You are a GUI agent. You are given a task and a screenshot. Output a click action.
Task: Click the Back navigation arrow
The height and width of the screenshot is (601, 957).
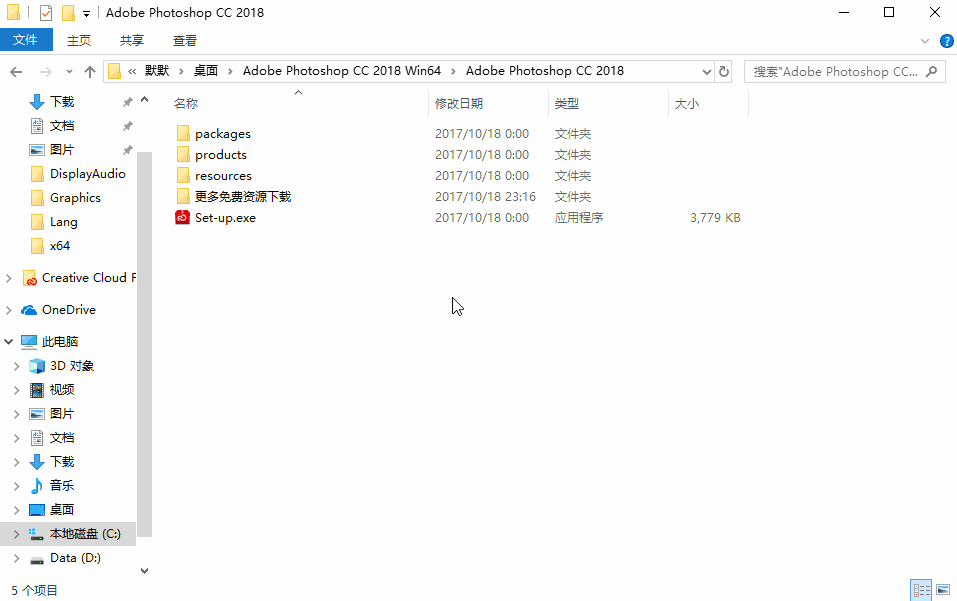tap(16, 71)
